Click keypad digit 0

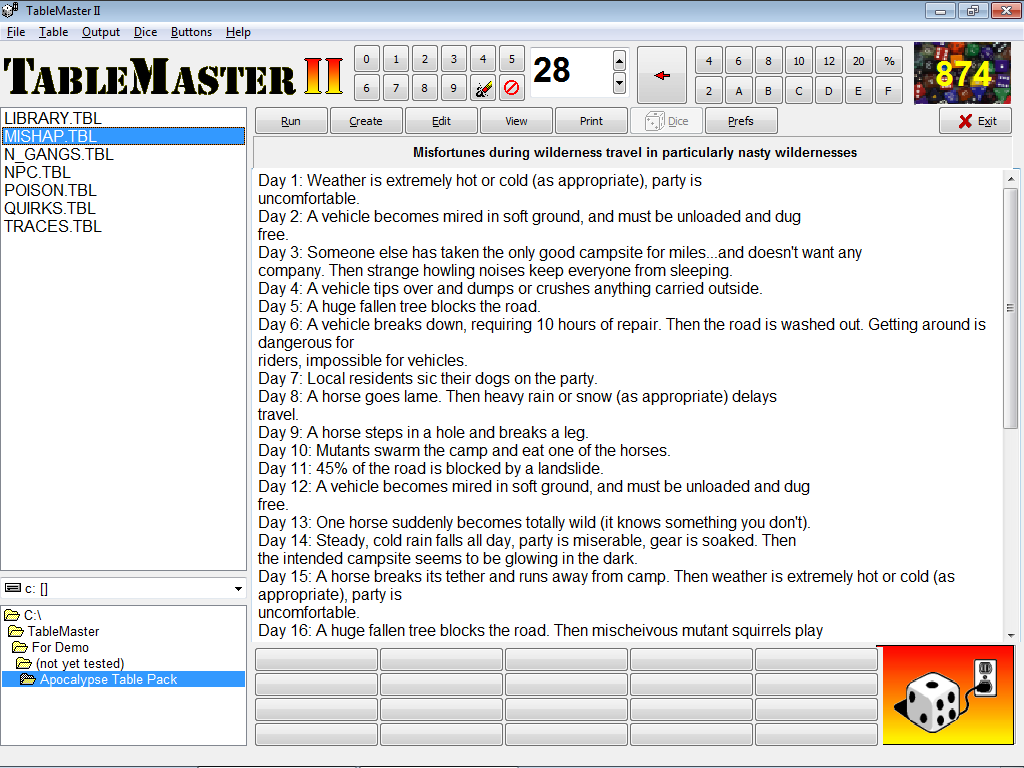(366, 59)
